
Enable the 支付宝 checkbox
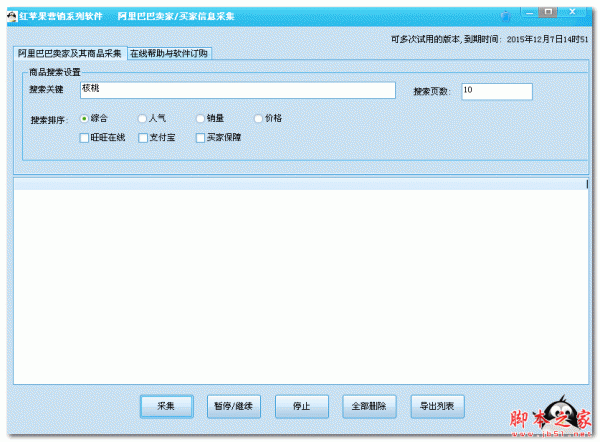(143, 138)
